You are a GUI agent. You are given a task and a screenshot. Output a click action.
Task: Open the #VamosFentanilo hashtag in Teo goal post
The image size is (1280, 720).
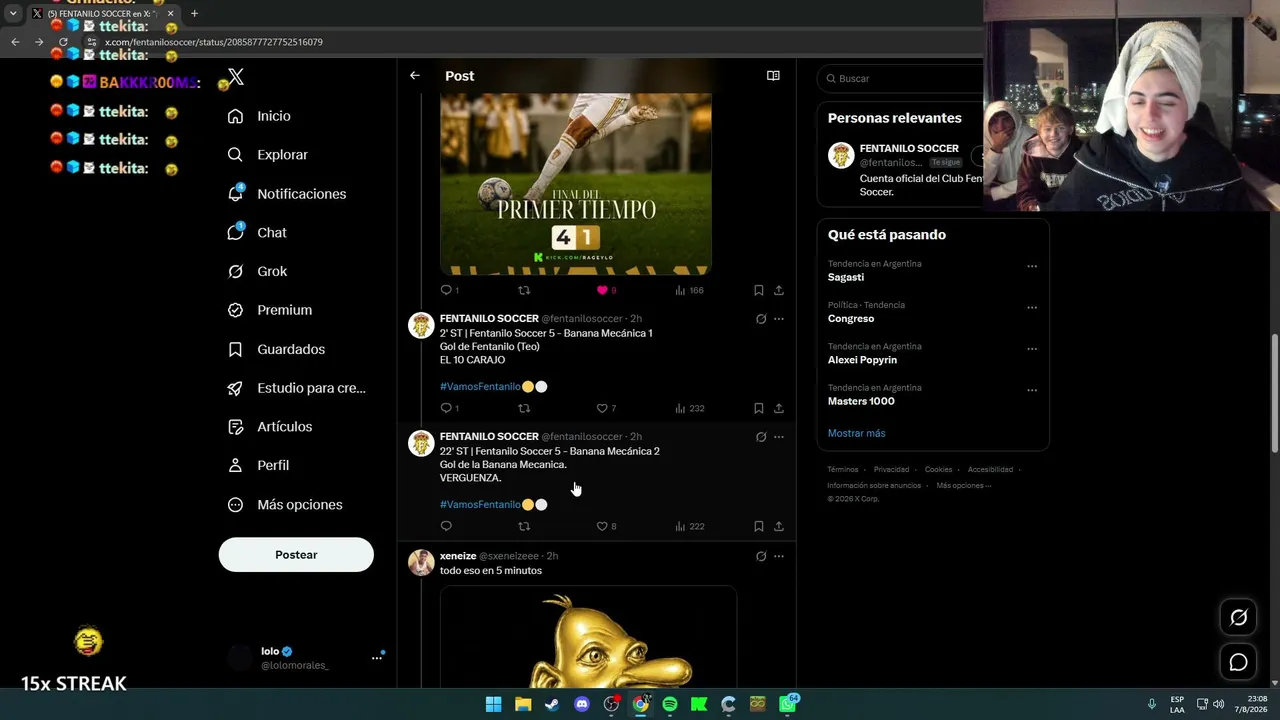(480, 387)
